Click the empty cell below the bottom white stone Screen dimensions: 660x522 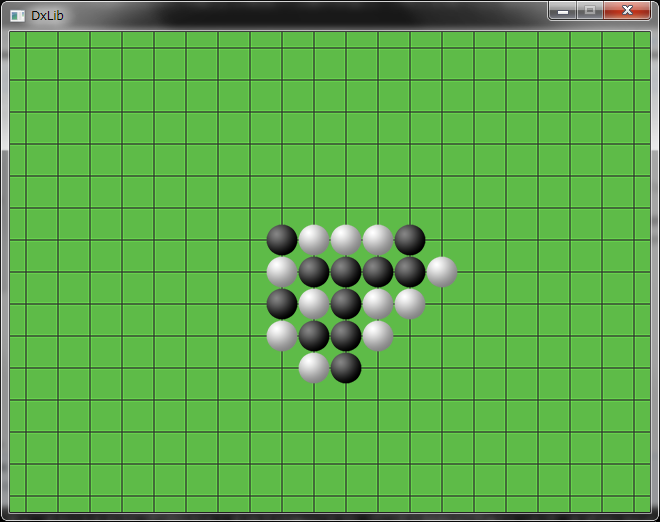pyautogui.click(x=314, y=400)
